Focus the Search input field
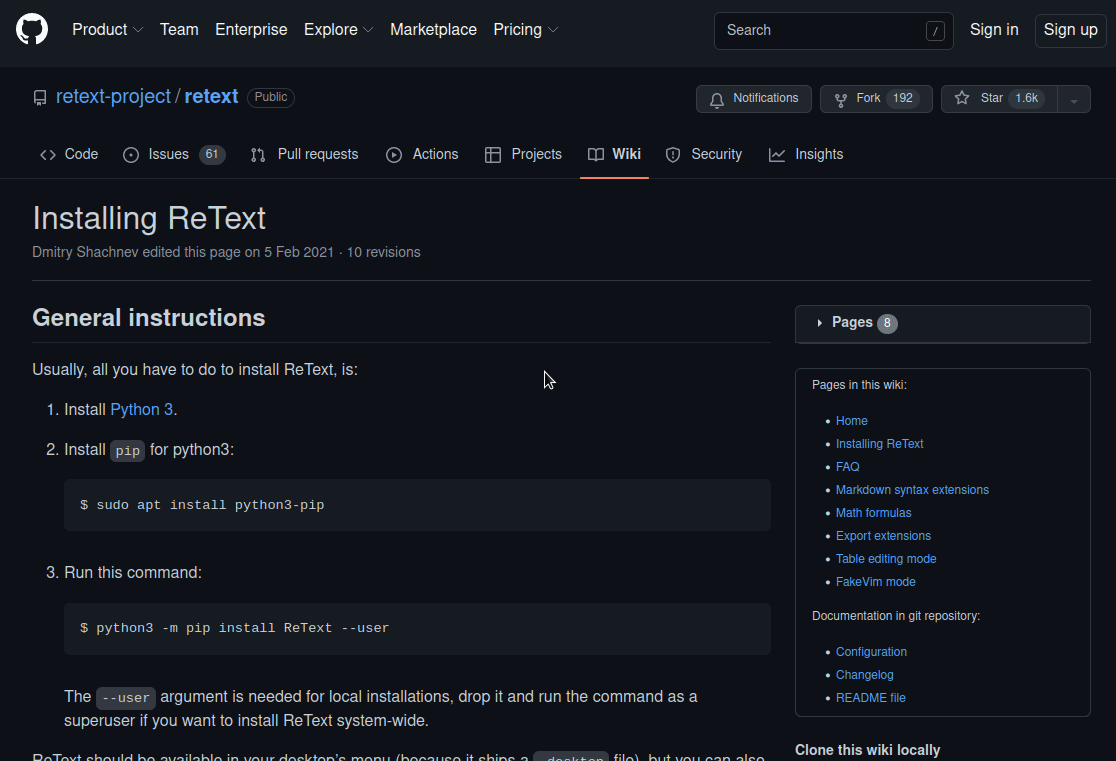The image size is (1116, 761). 833,31
